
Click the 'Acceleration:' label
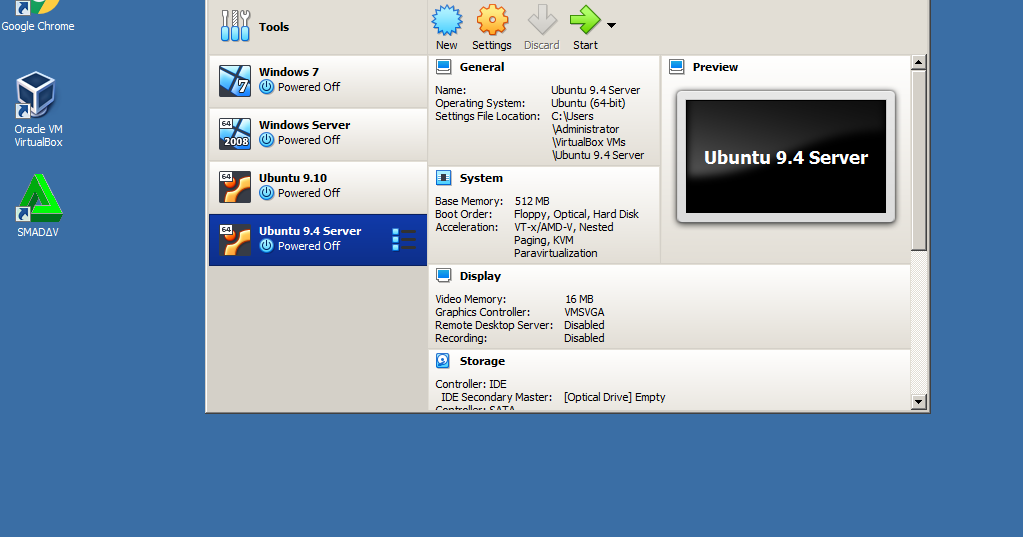click(x=466, y=227)
